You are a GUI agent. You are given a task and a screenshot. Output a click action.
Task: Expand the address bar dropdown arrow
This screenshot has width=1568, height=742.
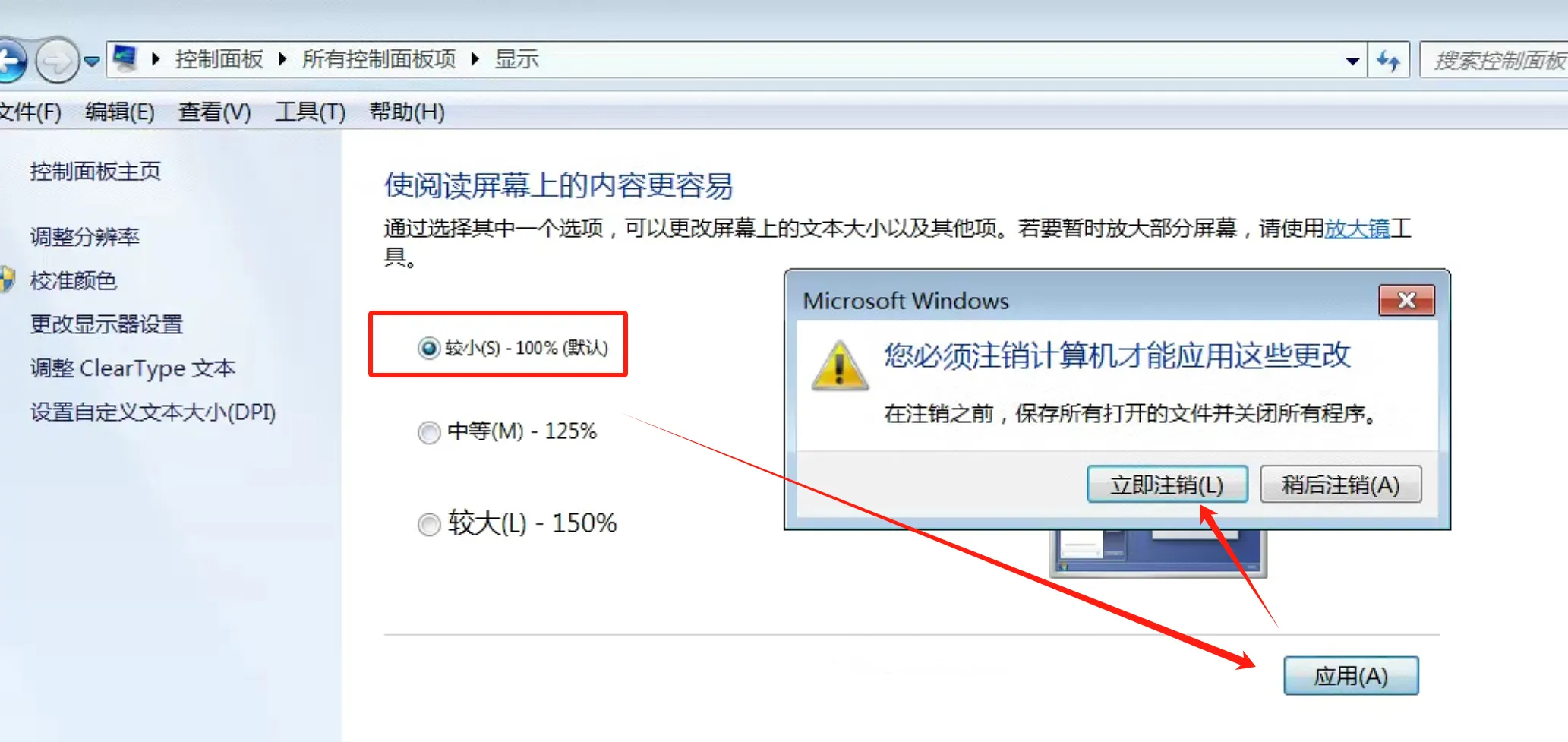point(1352,61)
